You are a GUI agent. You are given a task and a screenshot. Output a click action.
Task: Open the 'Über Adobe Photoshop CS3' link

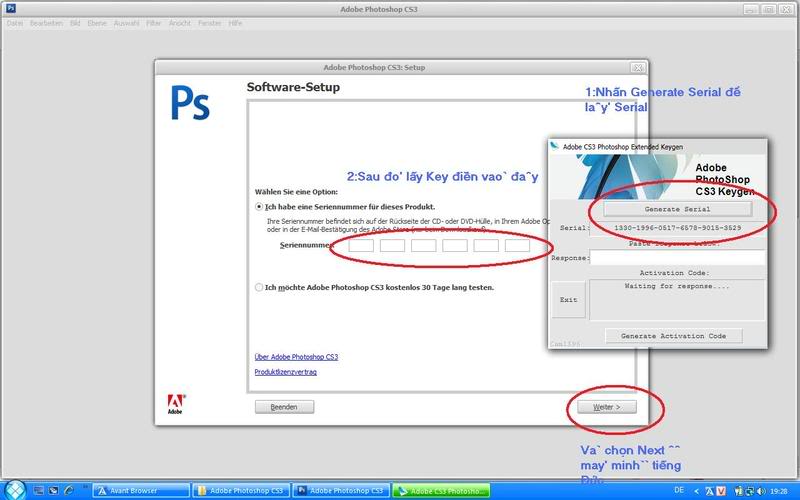(296, 357)
